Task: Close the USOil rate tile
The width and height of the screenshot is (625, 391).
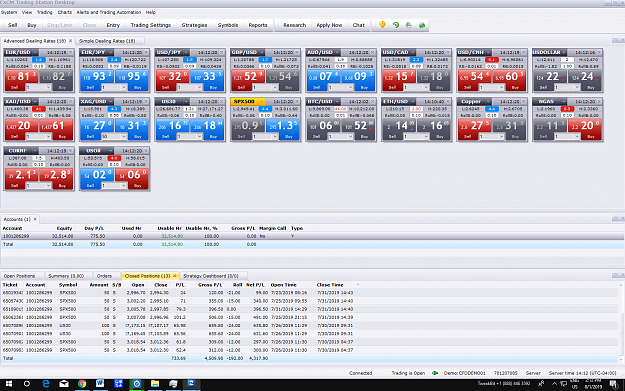Action: [146, 151]
